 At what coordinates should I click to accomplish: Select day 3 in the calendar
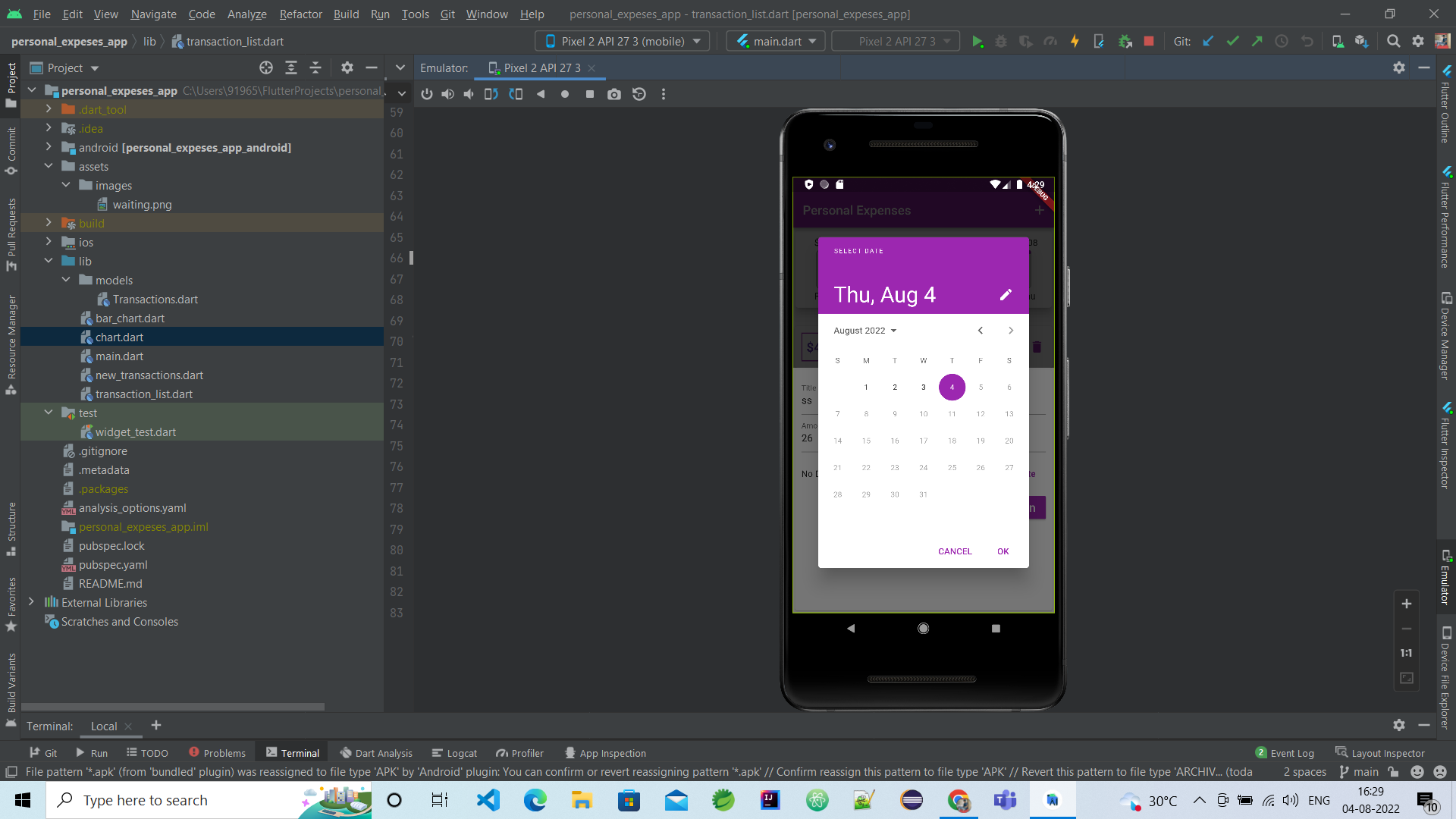click(x=924, y=388)
